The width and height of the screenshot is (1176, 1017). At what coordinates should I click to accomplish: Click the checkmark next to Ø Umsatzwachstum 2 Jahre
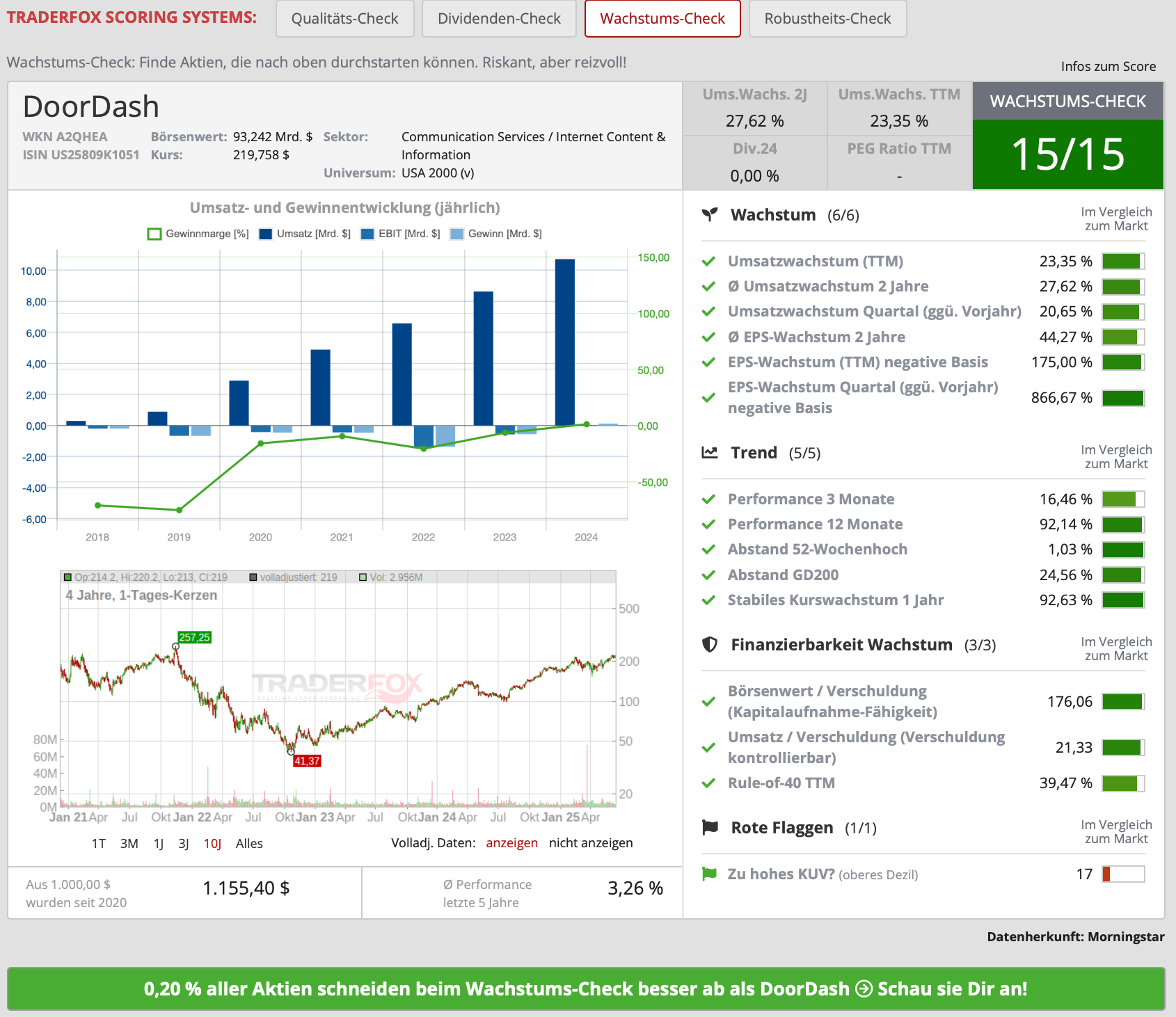pos(709,287)
